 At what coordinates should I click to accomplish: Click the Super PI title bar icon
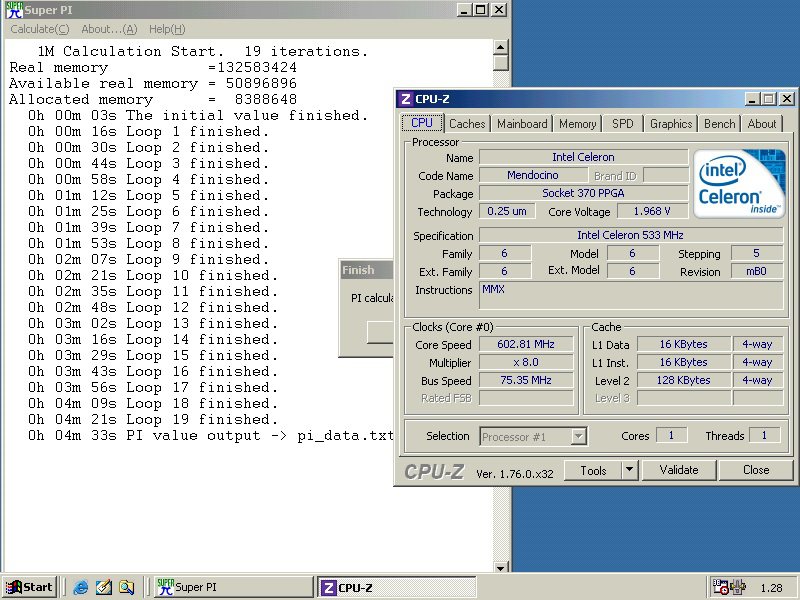click(13, 10)
